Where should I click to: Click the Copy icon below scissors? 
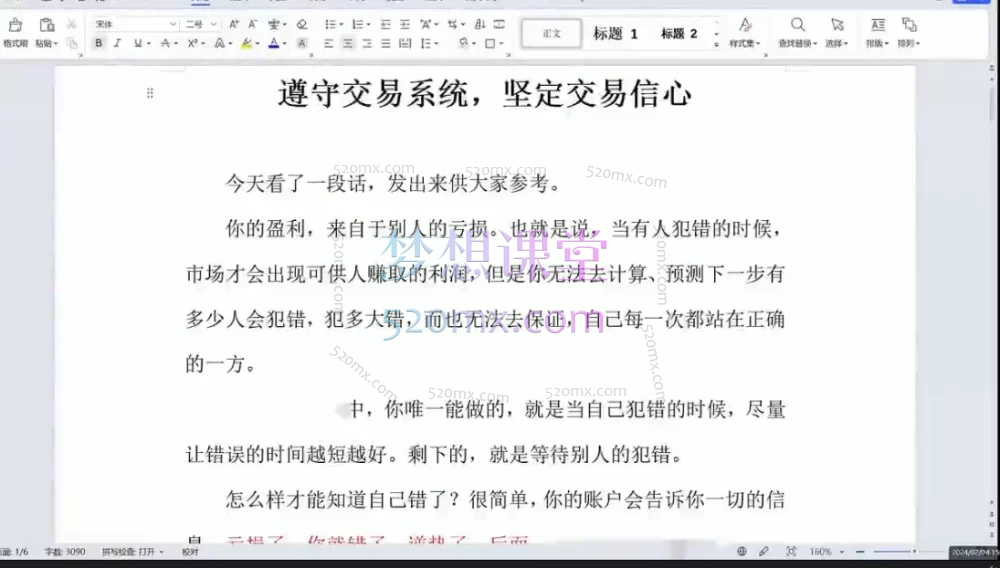click(71, 43)
